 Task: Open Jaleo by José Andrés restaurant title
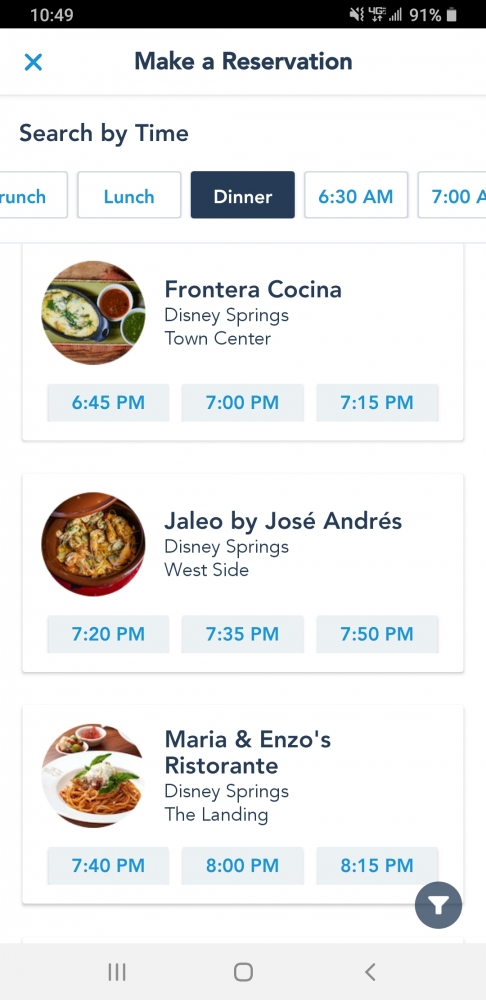(283, 521)
